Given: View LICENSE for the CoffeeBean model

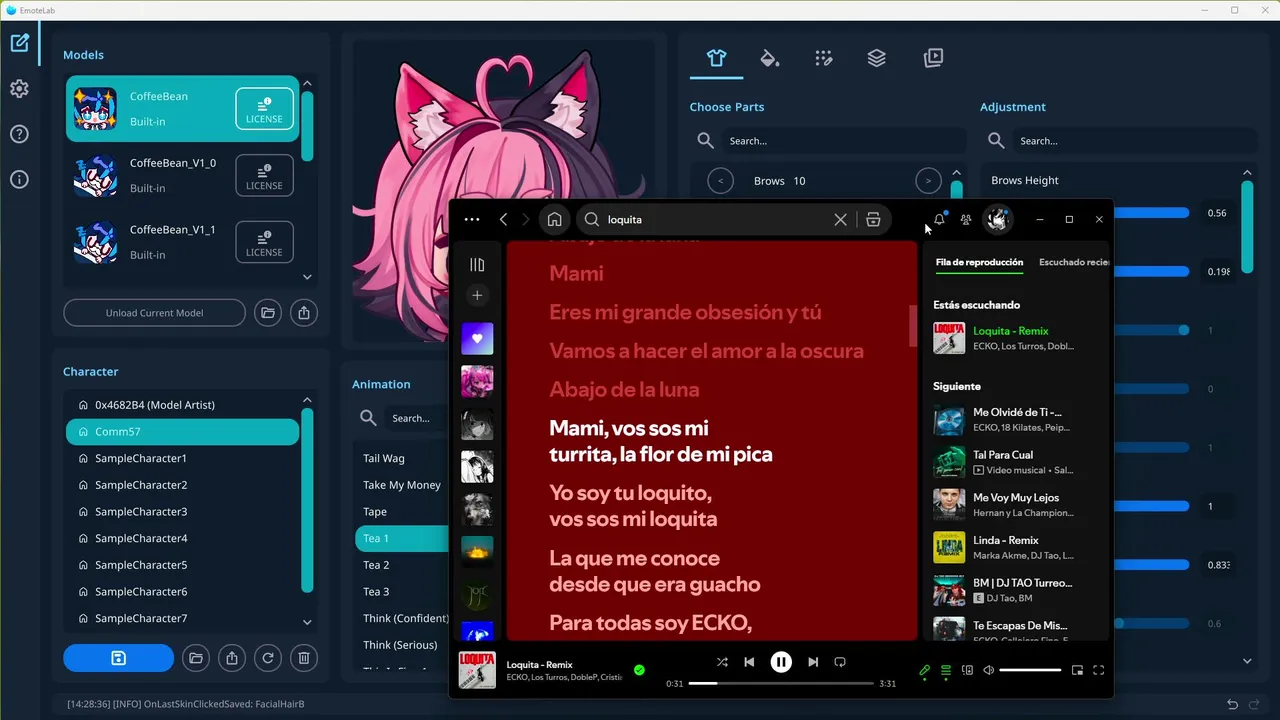Looking at the screenshot, I should pyautogui.click(x=264, y=109).
